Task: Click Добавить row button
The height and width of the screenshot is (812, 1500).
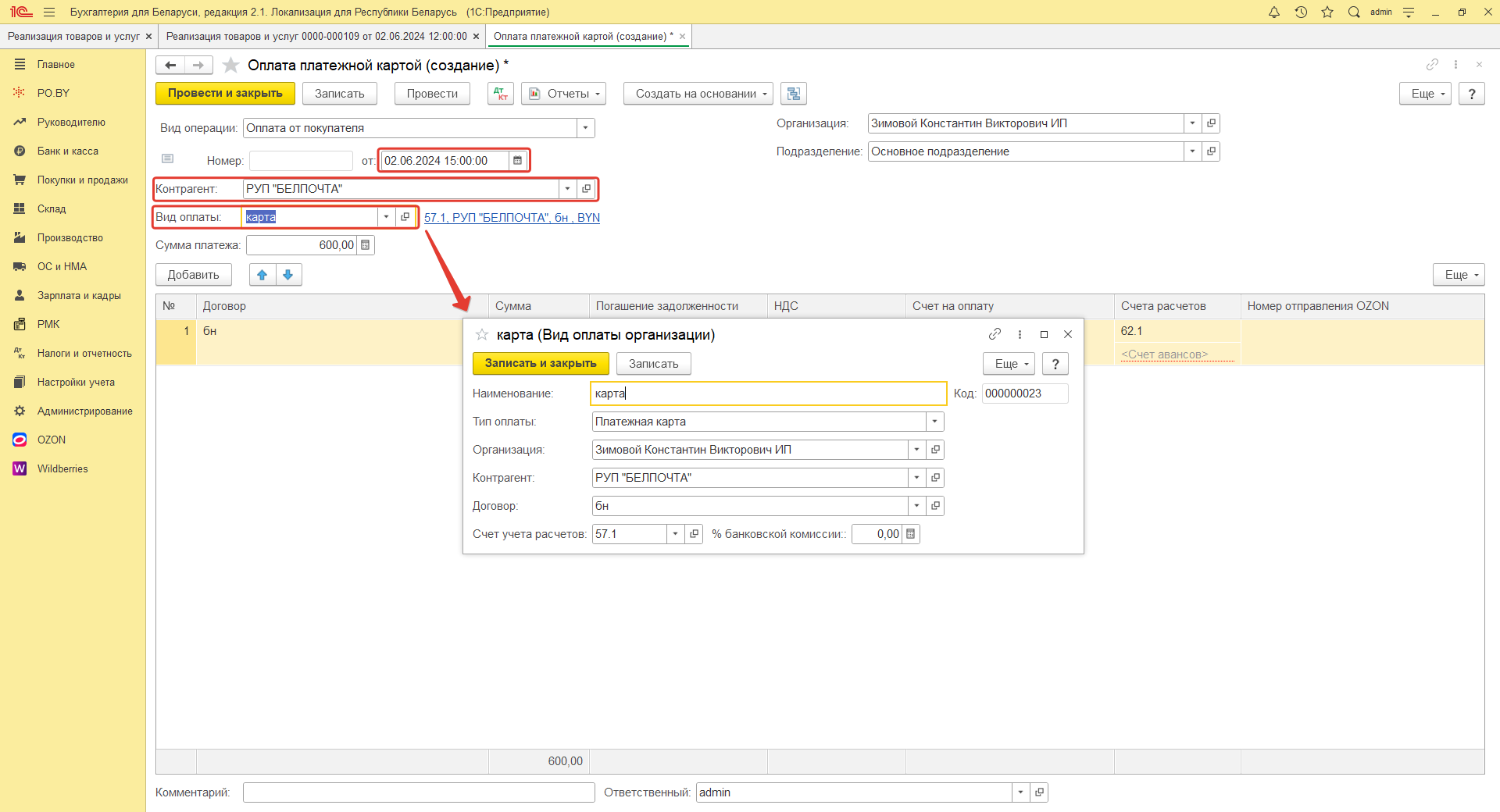Action: point(193,275)
